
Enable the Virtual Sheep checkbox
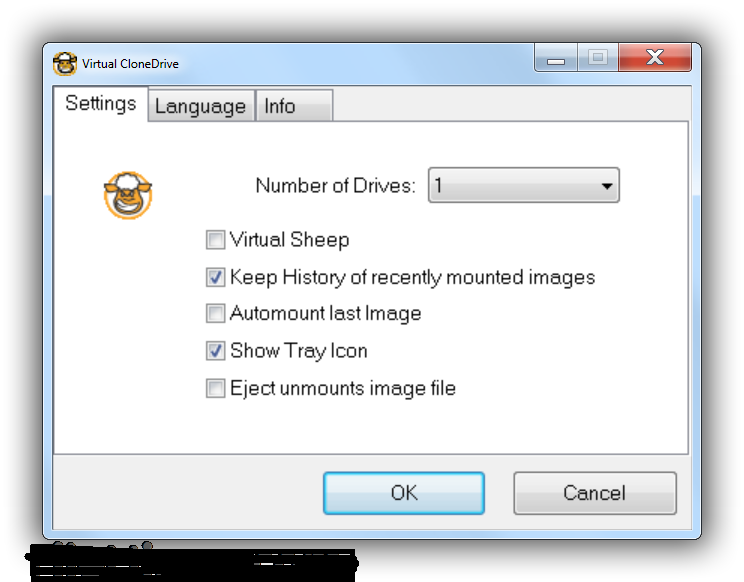pyautogui.click(x=215, y=240)
